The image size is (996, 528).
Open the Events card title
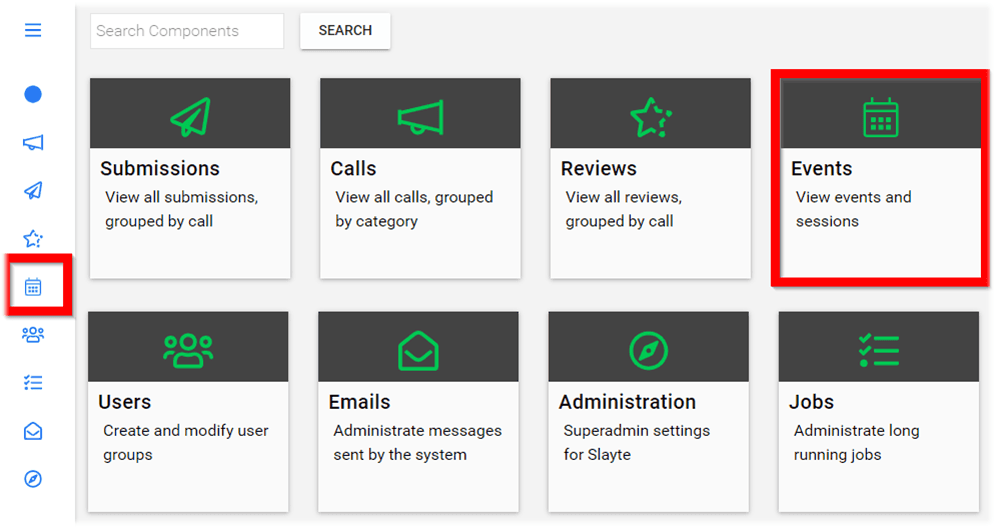(821, 168)
